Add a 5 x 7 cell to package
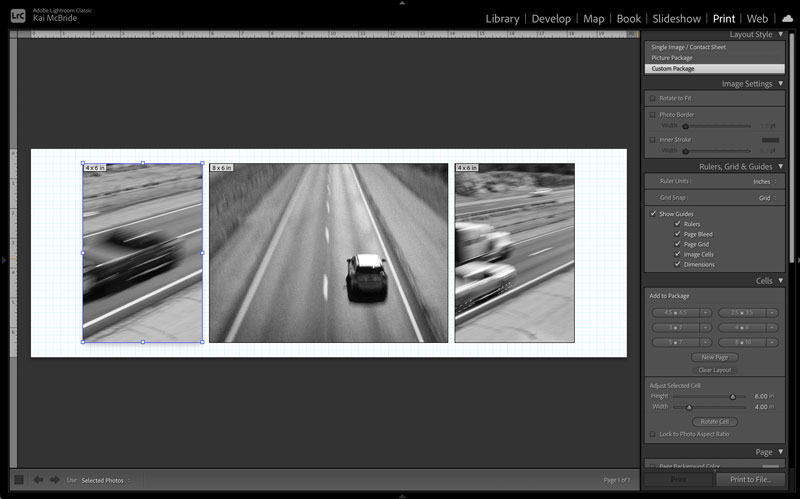Image resolution: width=800 pixels, height=499 pixels. tap(676, 342)
